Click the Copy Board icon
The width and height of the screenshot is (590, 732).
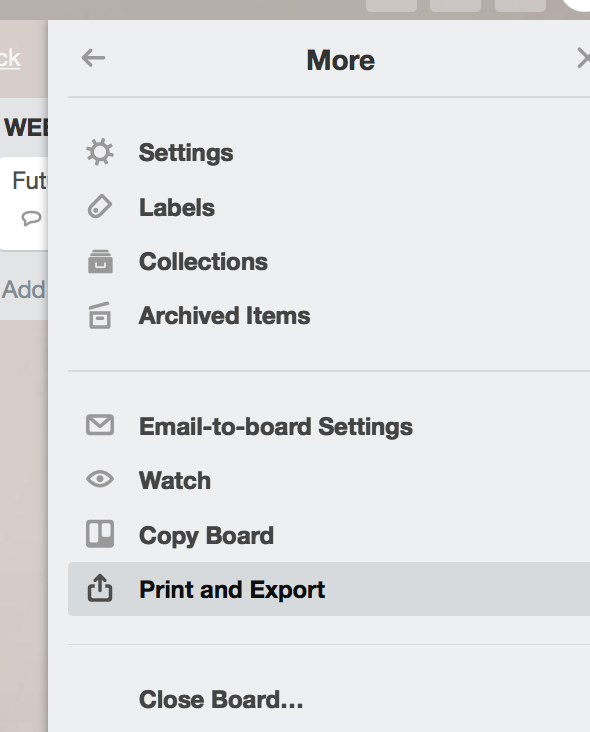click(x=100, y=534)
